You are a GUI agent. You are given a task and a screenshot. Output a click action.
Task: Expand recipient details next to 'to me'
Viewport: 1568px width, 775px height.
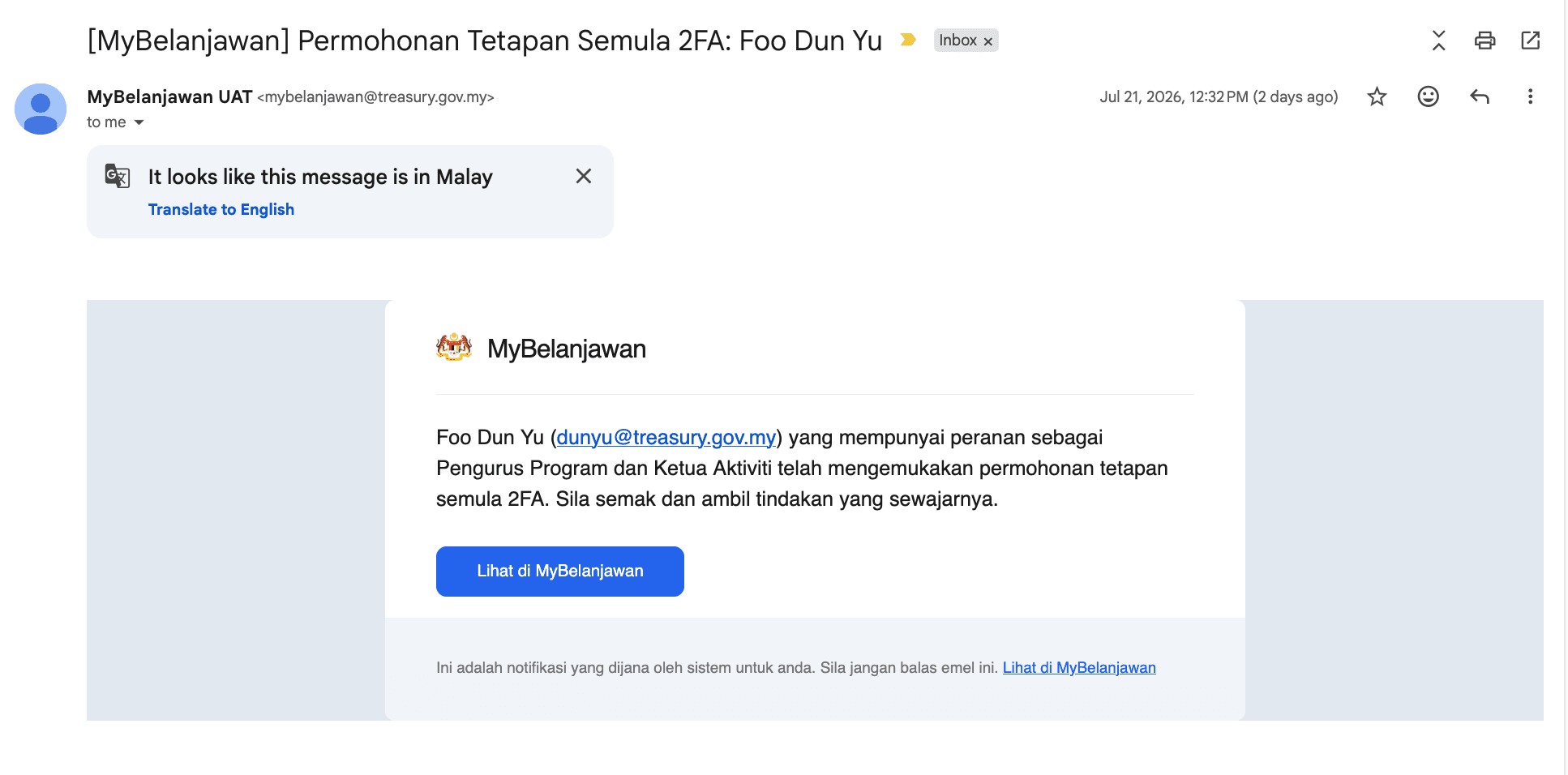(139, 122)
